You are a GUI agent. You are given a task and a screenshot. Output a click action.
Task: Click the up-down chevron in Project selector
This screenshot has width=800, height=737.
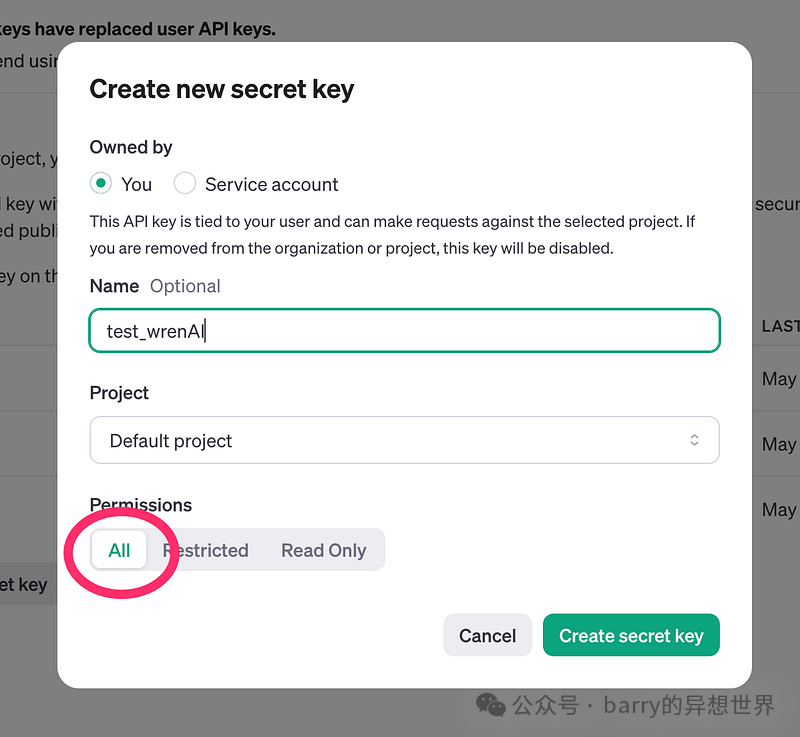[694, 440]
